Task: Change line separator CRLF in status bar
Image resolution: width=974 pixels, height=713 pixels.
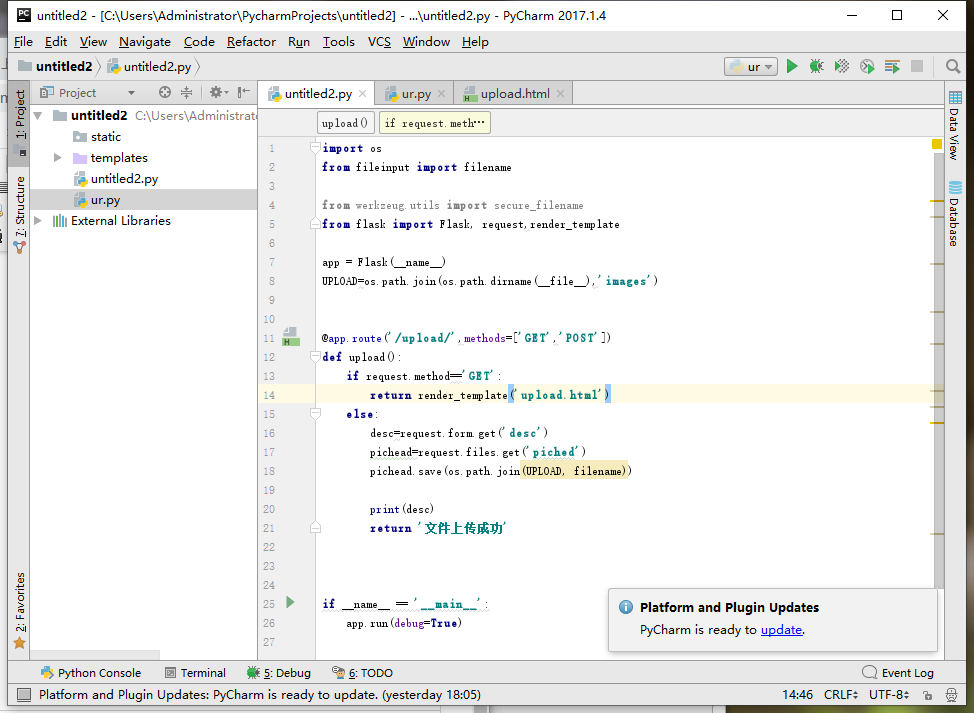Action: pyautogui.click(x=841, y=694)
